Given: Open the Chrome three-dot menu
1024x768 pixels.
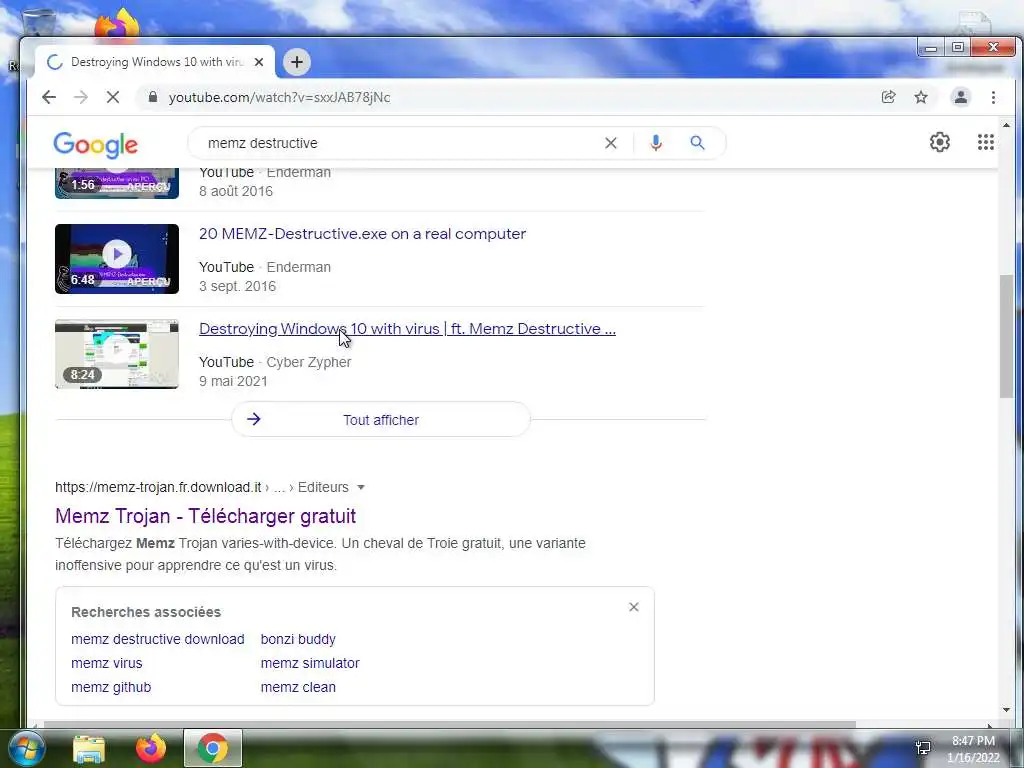Looking at the screenshot, I should click(993, 97).
